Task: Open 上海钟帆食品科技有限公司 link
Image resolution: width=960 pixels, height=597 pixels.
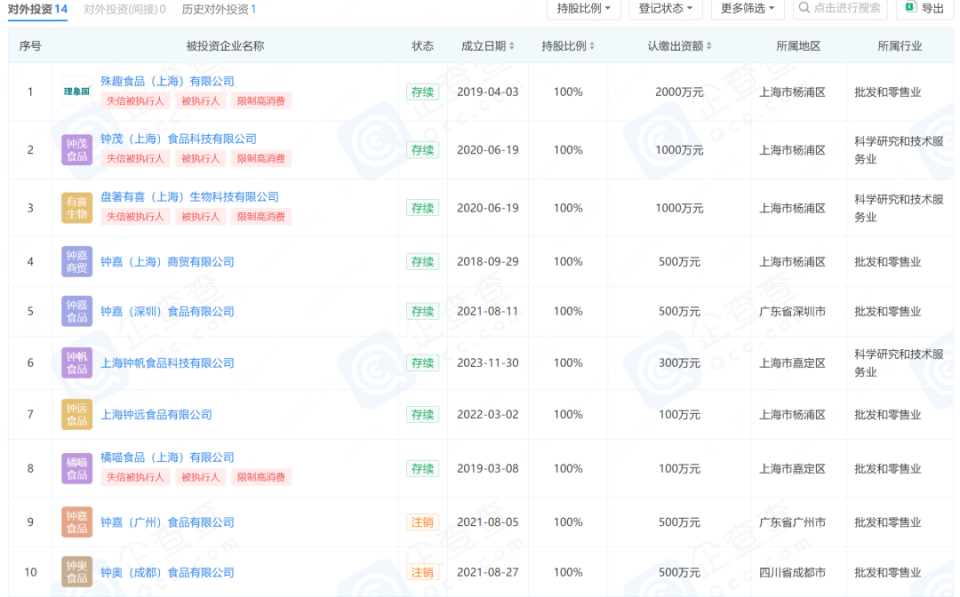Action: [x=167, y=363]
